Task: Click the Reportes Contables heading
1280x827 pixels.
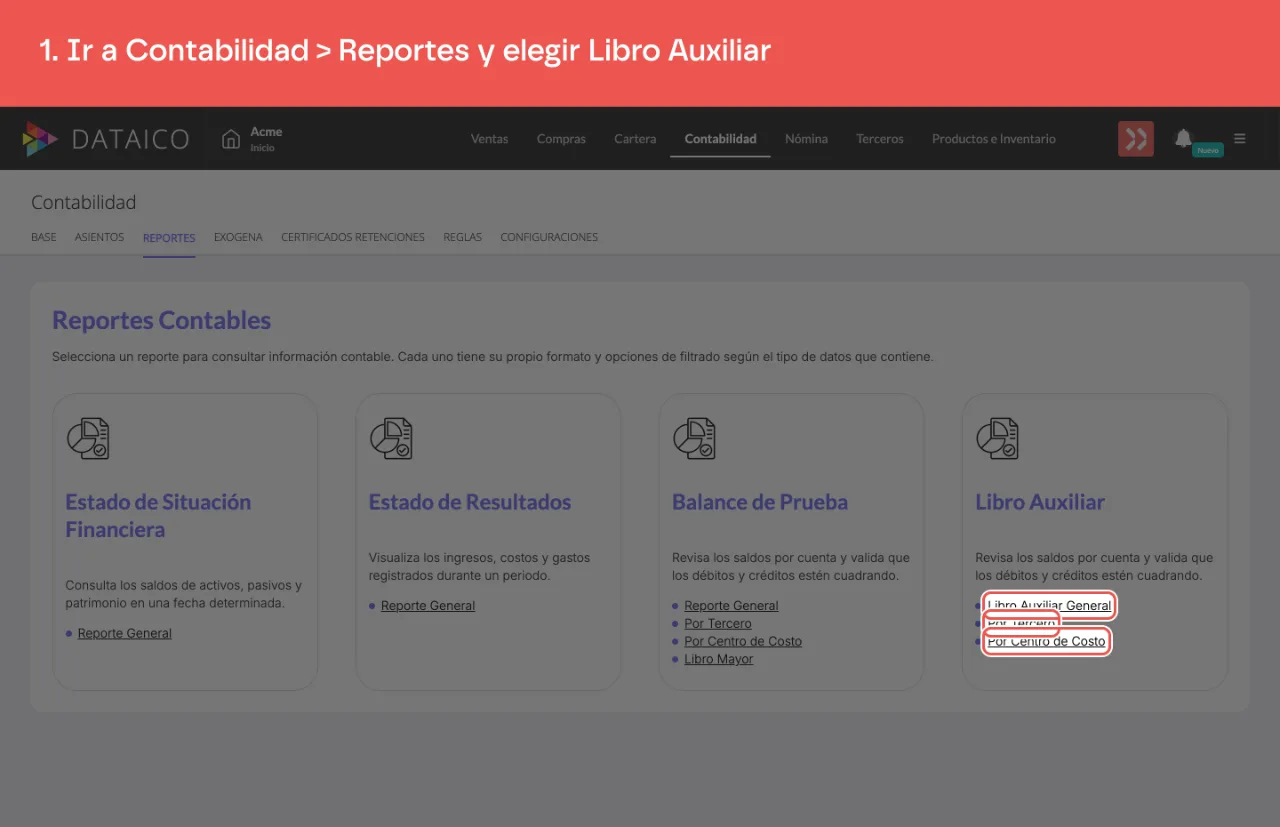Action: click(162, 320)
